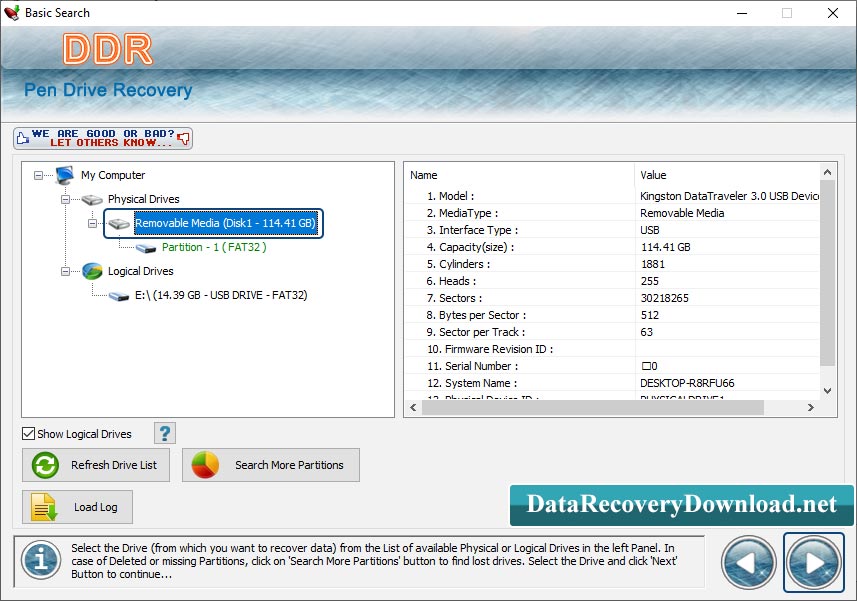Viewport: 857px width, 601px height.
Task: Click the blue question mark help icon
Action: point(165,434)
